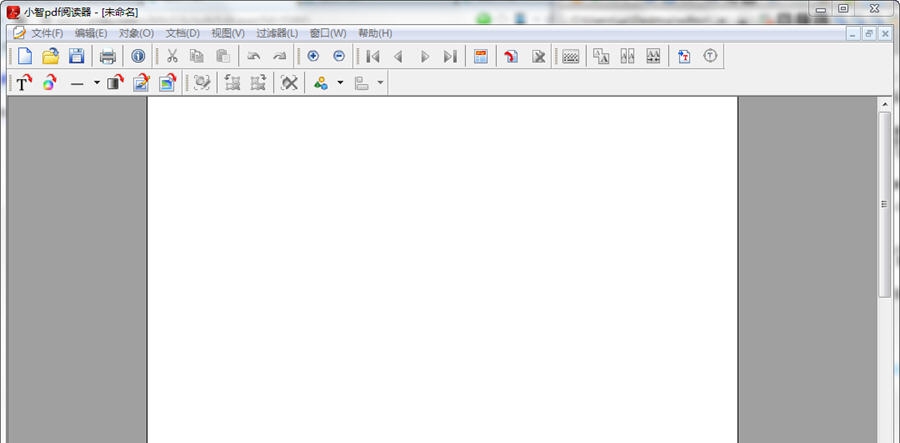900x443 pixels.
Task: Save the document with floppy disk icon
Action: [x=76, y=56]
